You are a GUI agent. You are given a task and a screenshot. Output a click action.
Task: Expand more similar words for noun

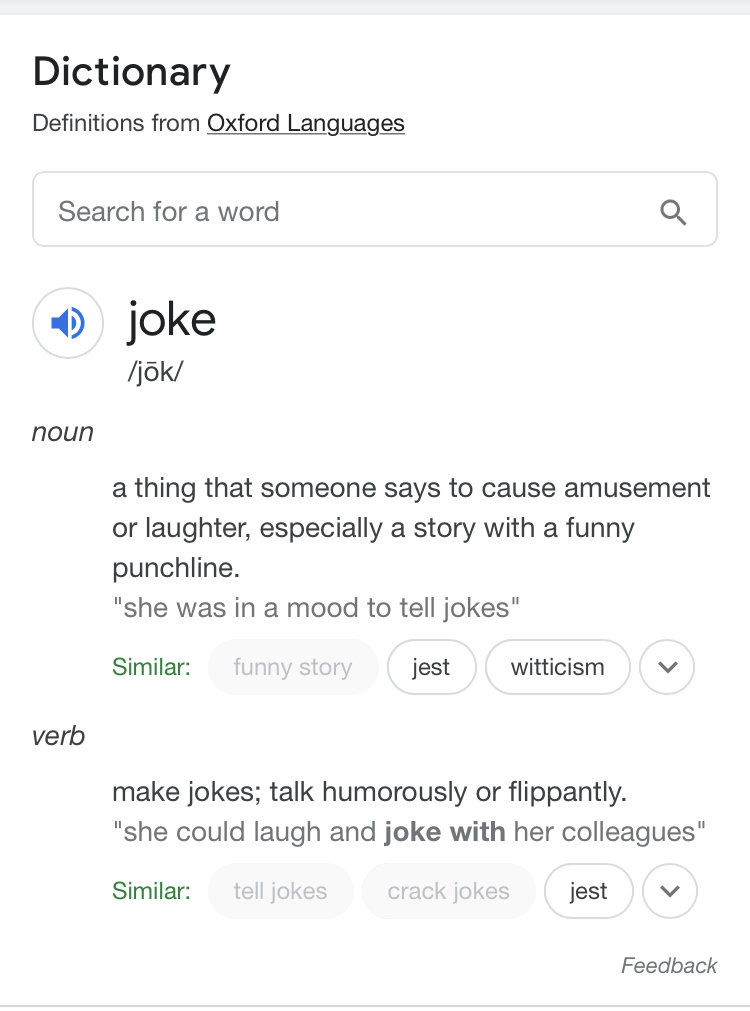tap(667, 667)
